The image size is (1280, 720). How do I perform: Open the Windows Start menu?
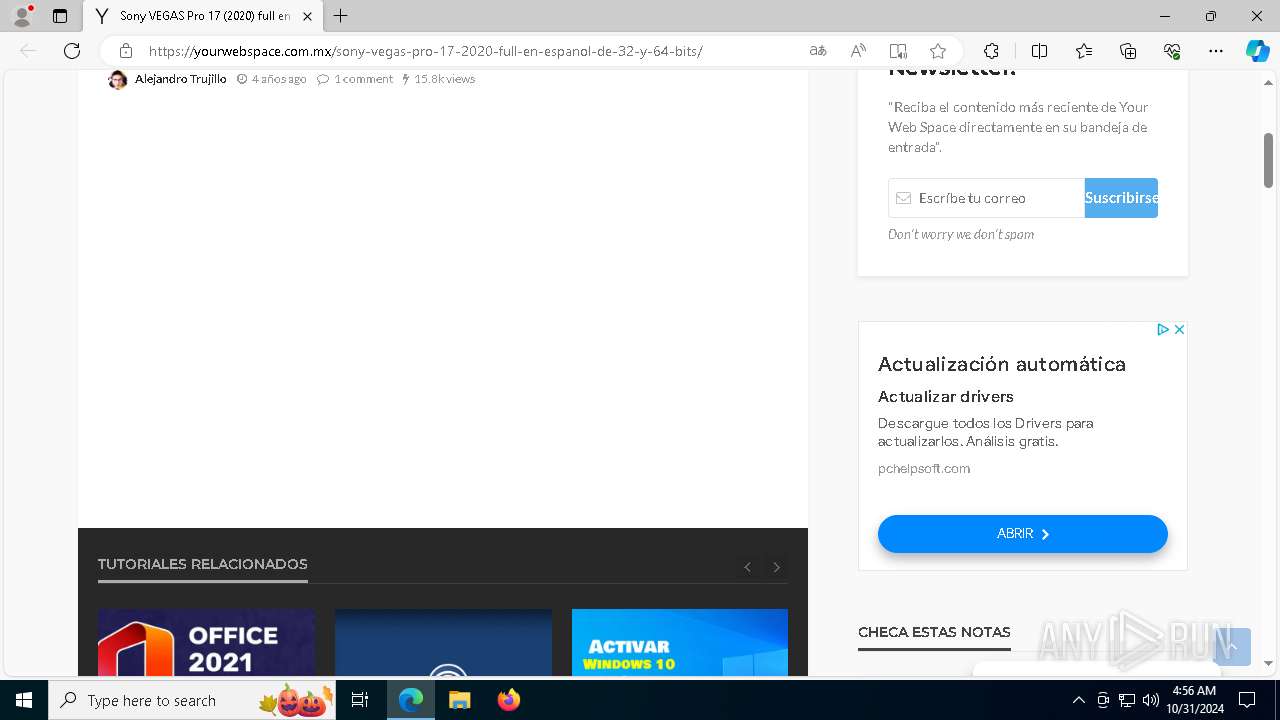[24, 700]
